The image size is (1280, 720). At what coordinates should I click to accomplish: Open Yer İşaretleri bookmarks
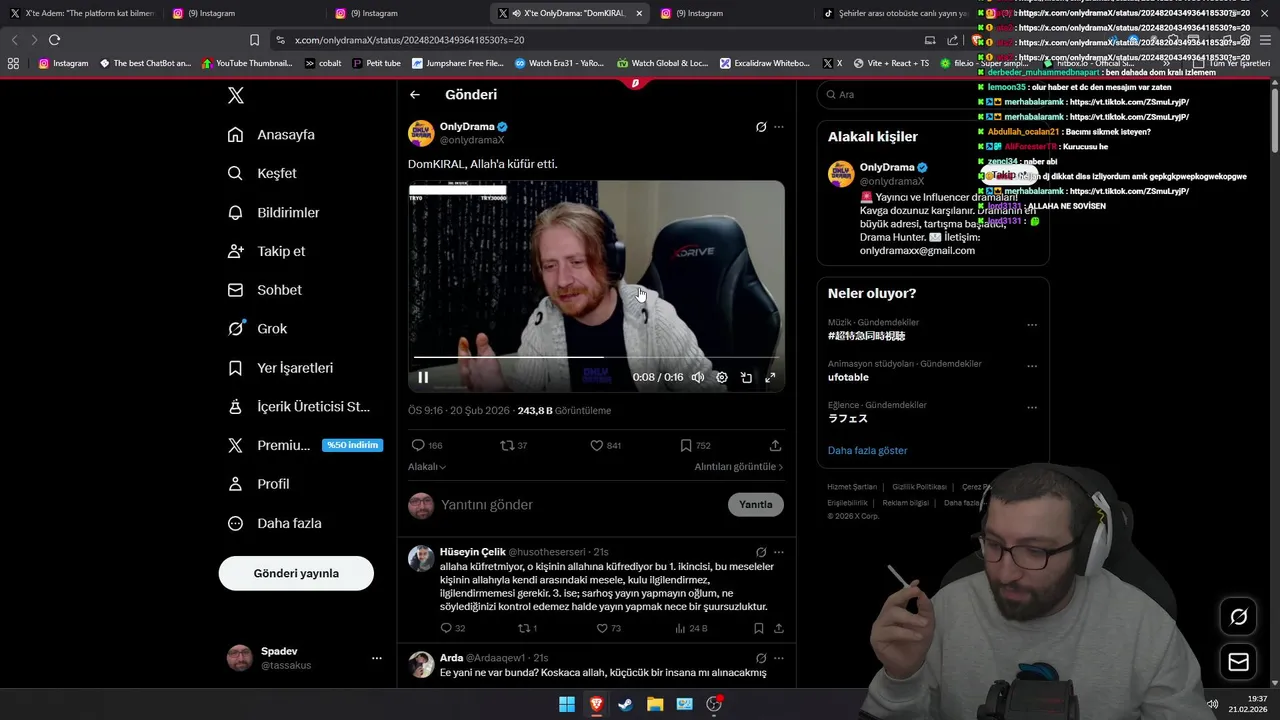(280, 368)
